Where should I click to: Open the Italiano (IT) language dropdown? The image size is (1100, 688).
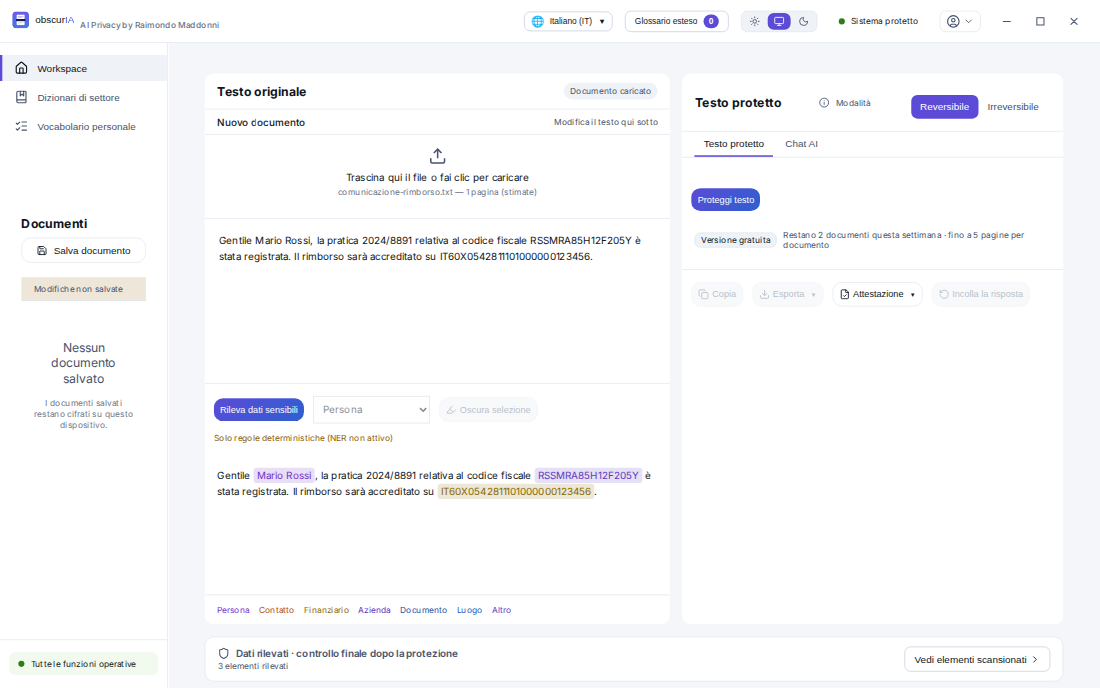tap(568, 21)
